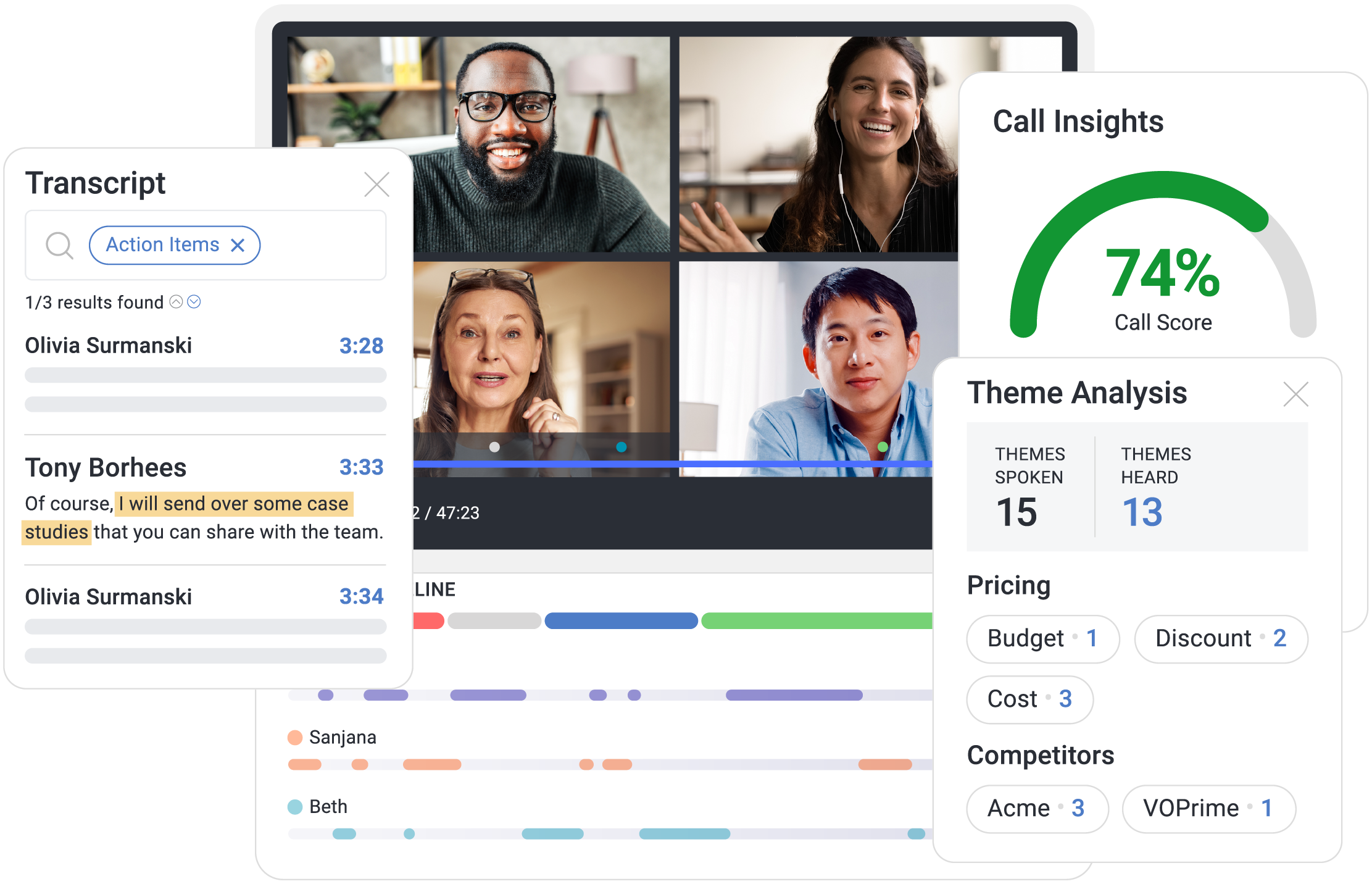Close the Theme Analysis panel
Screen dimensions: 1372x884
point(1295,394)
